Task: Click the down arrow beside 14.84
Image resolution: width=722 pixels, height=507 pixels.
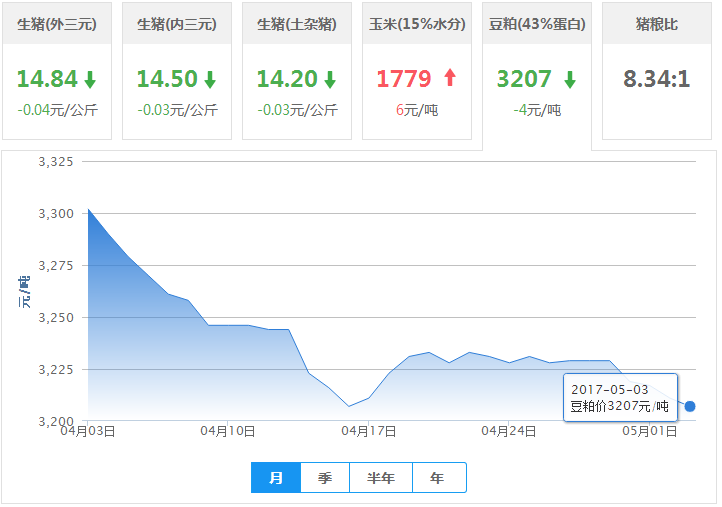Action: (90, 79)
